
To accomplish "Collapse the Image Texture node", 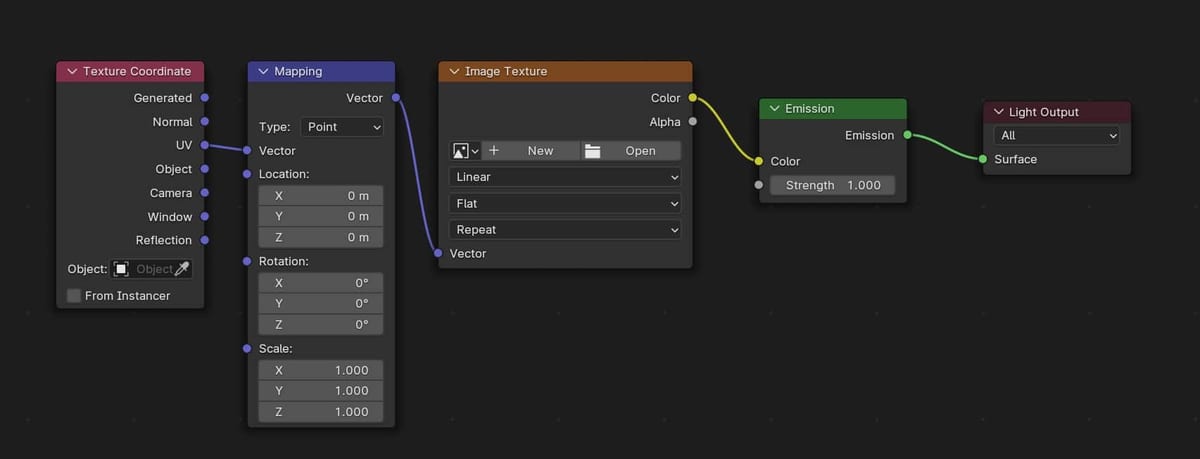I will [x=454, y=72].
